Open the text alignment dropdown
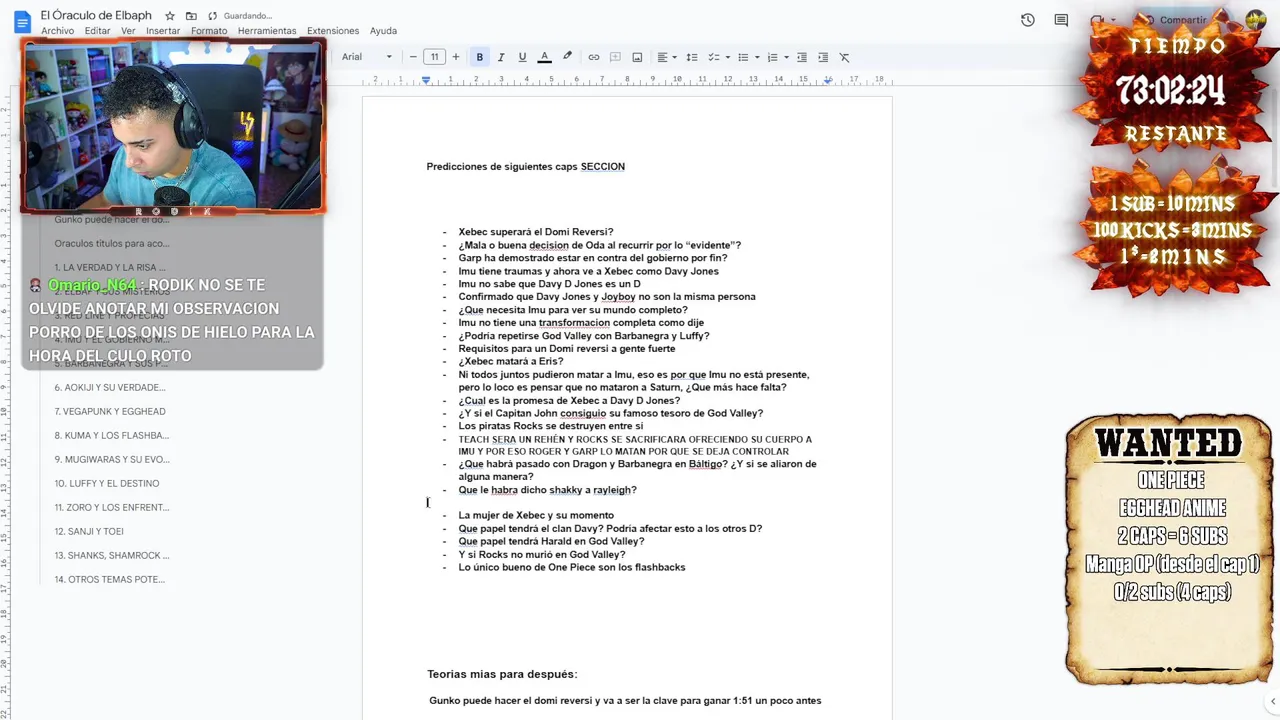 click(x=666, y=57)
